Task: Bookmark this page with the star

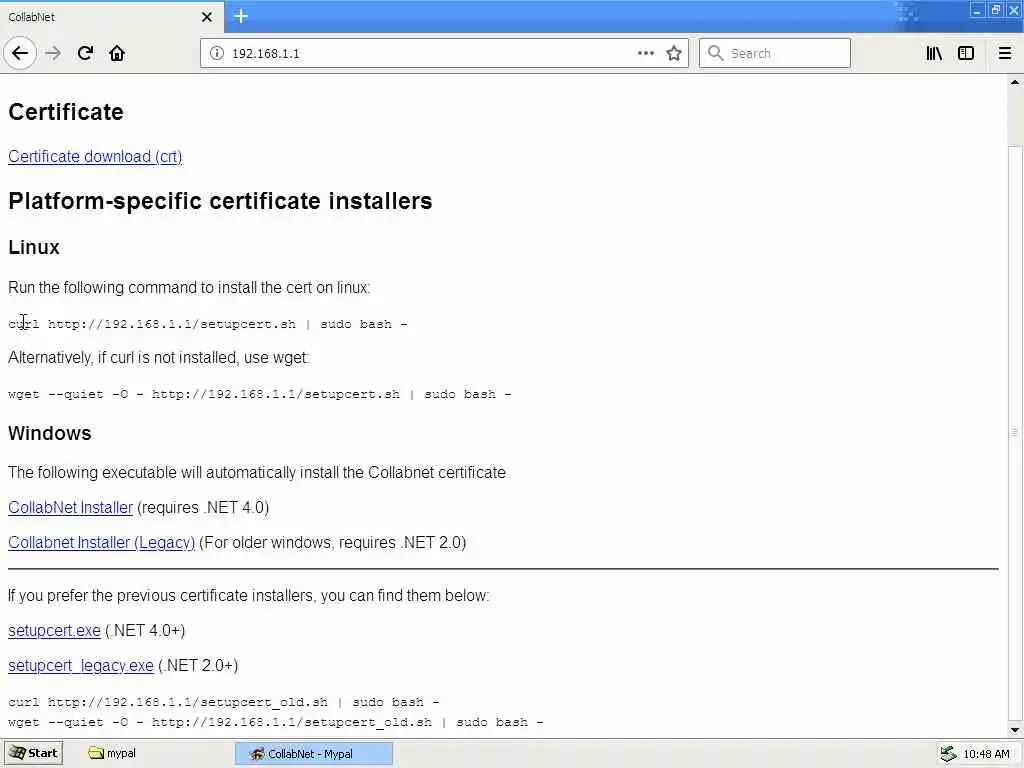Action: (x=674, y=53)
